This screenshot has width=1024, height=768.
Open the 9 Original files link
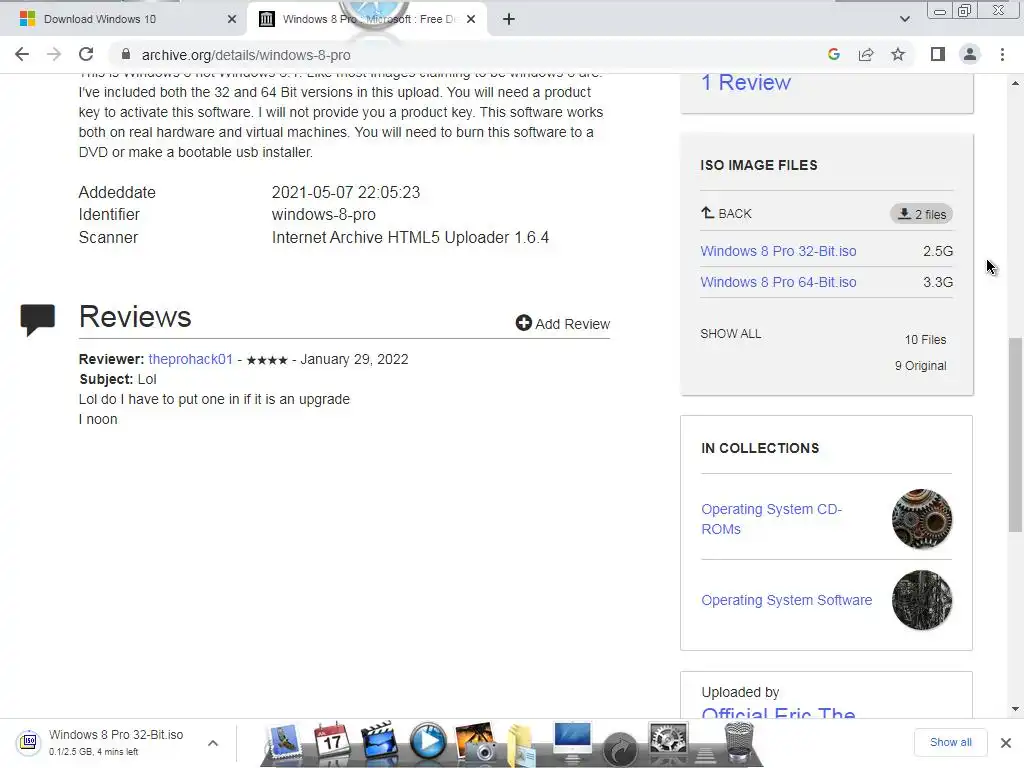[x=920, y=365]
